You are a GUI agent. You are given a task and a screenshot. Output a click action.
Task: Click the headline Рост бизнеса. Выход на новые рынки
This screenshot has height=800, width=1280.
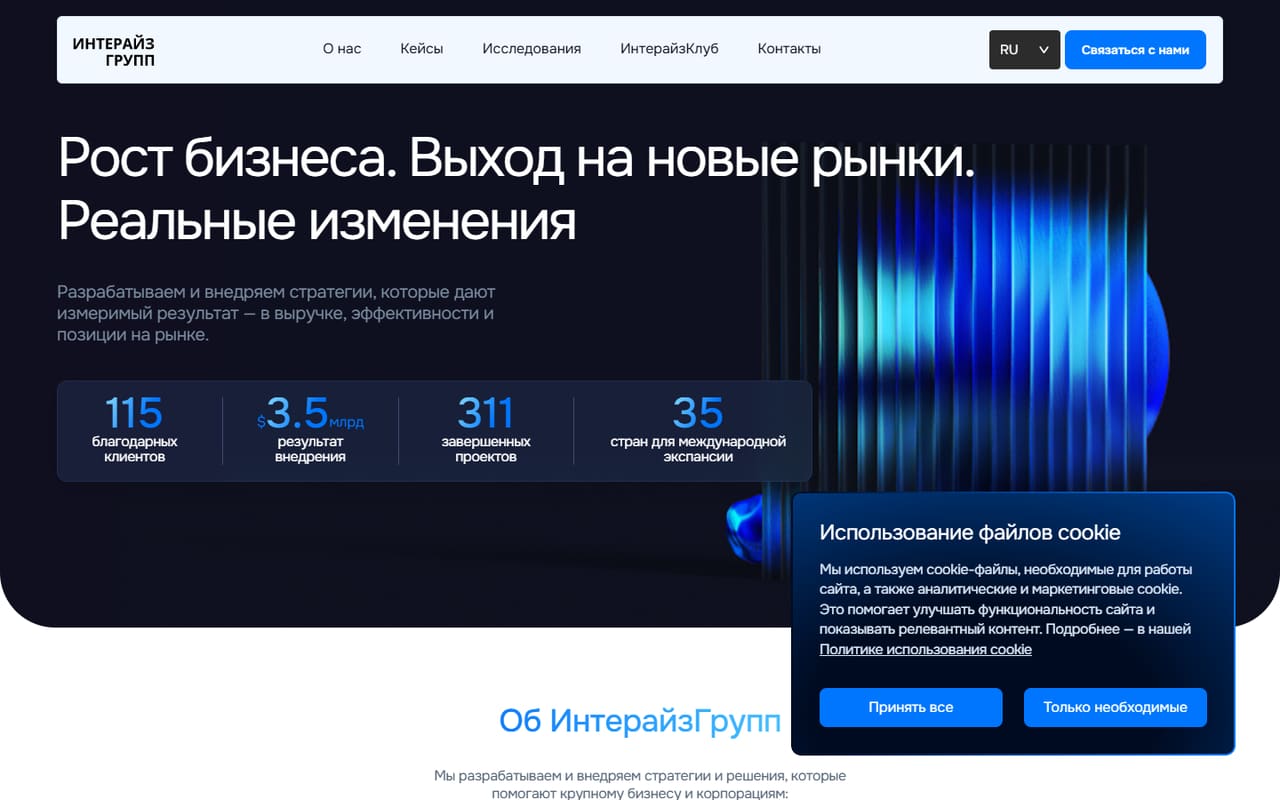point(516,157)
